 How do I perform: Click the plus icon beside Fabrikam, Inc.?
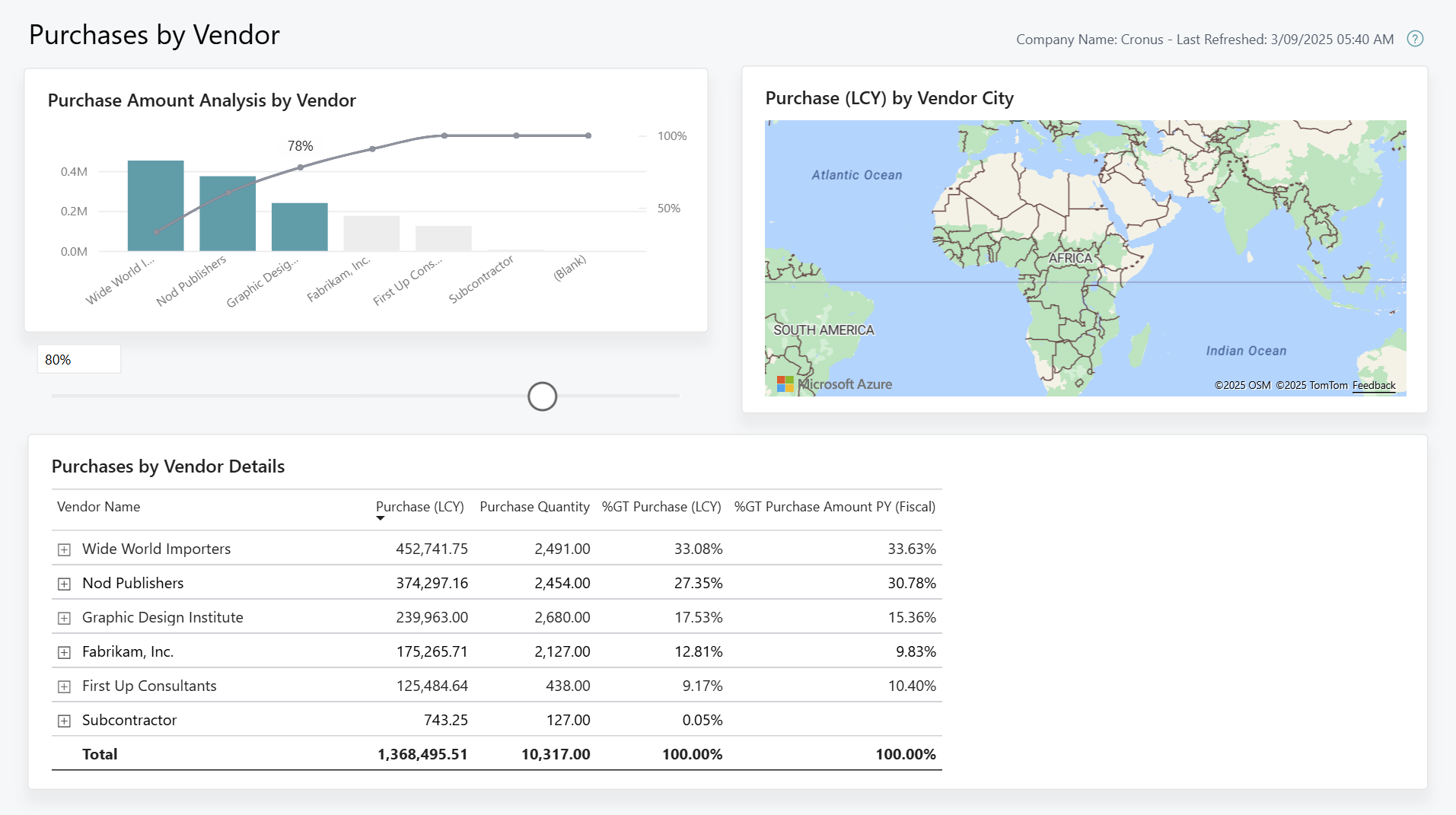click(x=64, y=652)
